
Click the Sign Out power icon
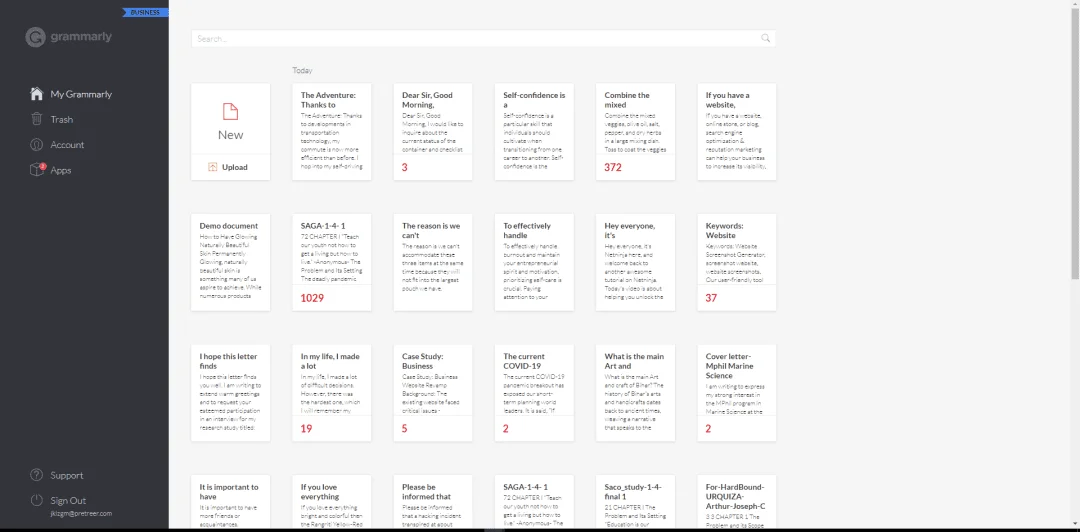click(37, 500)
